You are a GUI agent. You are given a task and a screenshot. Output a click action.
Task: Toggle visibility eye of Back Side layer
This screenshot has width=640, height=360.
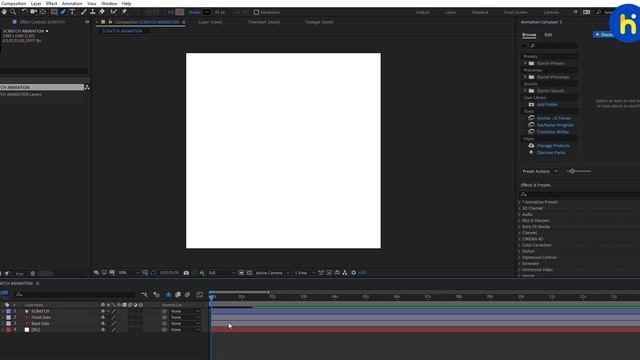[103, 323]
